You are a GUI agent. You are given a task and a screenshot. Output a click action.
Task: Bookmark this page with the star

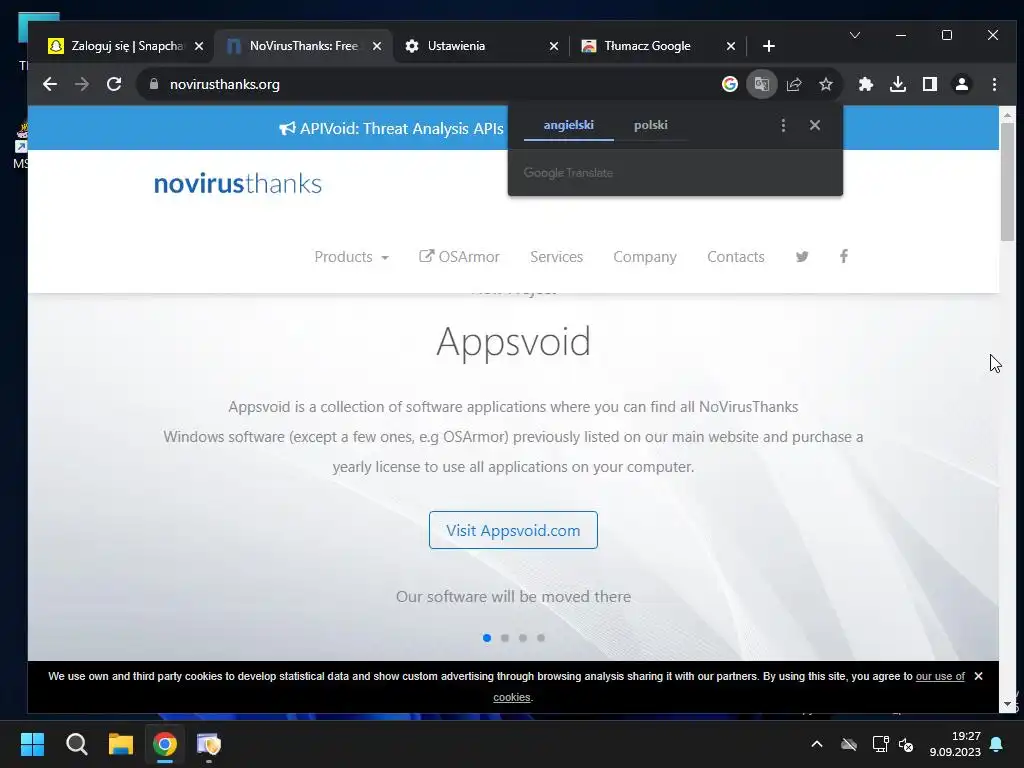pyautogui.click(x=826, y=84)
